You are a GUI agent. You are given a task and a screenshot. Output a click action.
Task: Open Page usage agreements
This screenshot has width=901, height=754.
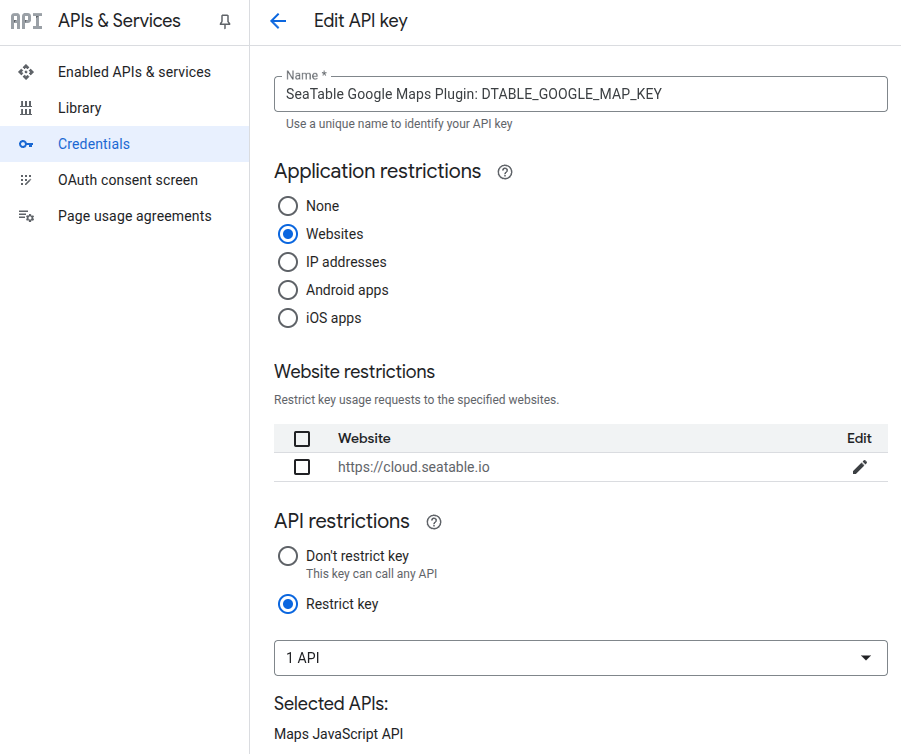[x=134, y=216]
